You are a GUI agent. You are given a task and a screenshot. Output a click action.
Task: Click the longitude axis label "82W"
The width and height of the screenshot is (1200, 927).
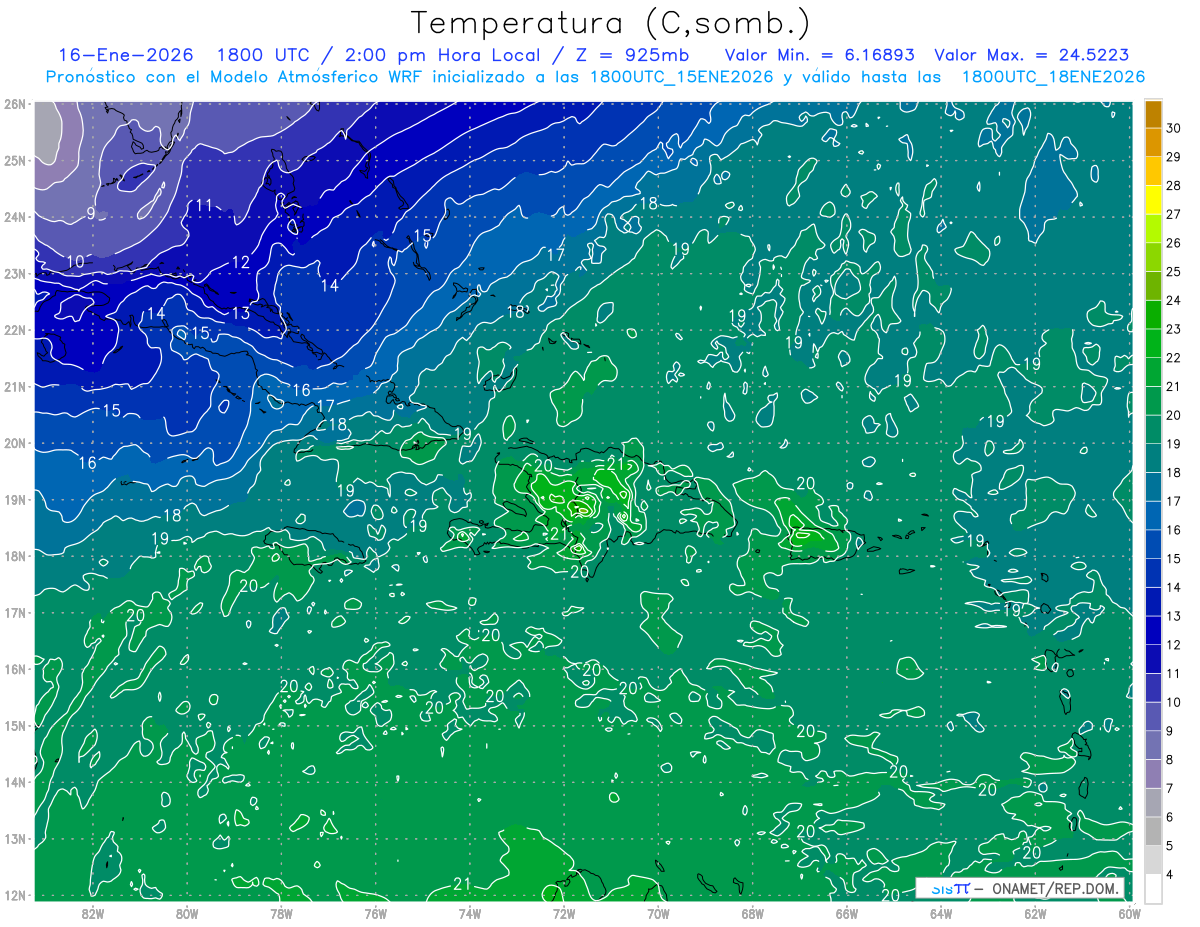point(93,912)
